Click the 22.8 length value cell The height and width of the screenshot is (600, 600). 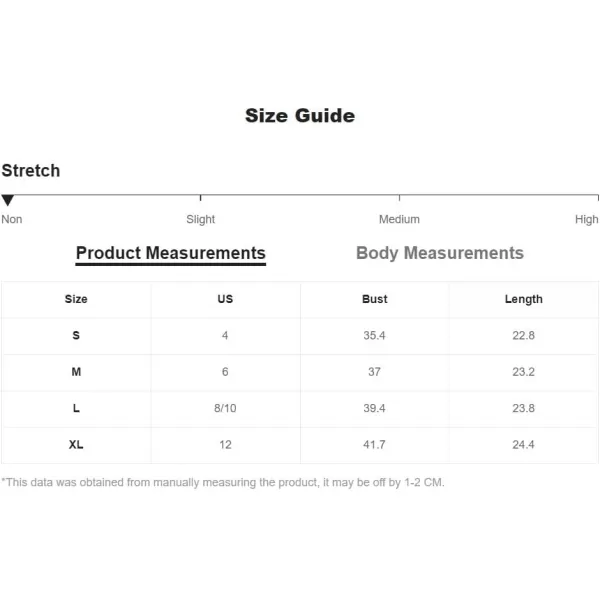pyautogui.click(x=523, y=335)
